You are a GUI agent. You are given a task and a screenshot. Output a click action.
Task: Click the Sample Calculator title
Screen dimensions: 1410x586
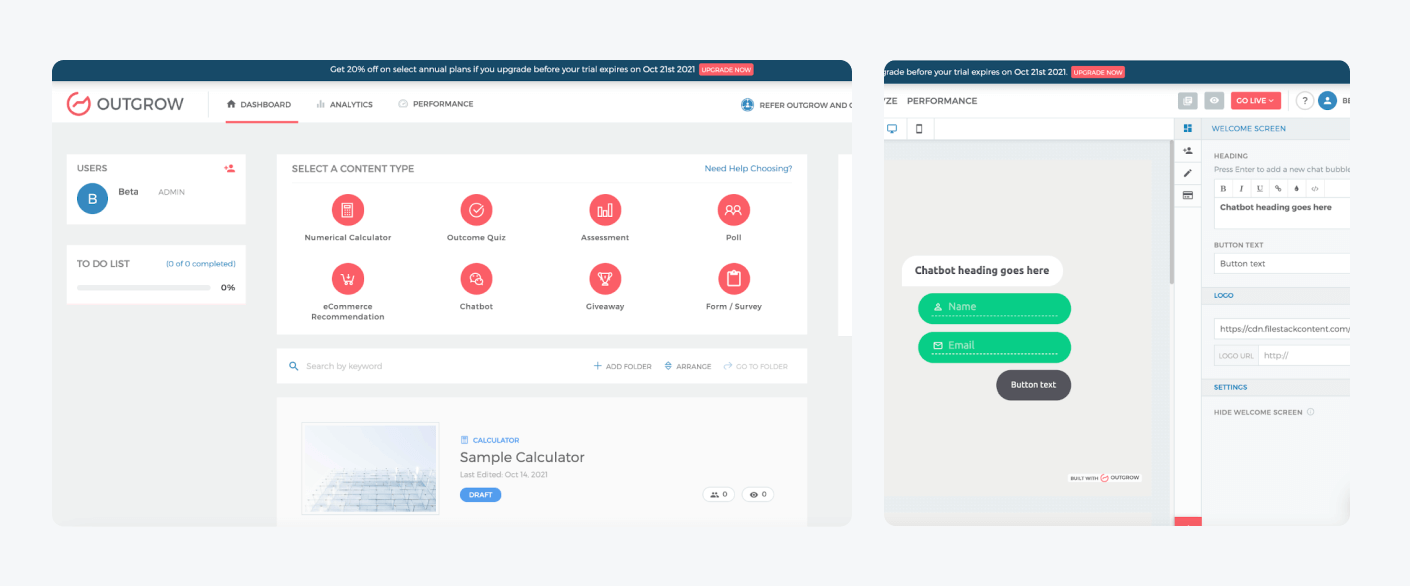(522, 457)
